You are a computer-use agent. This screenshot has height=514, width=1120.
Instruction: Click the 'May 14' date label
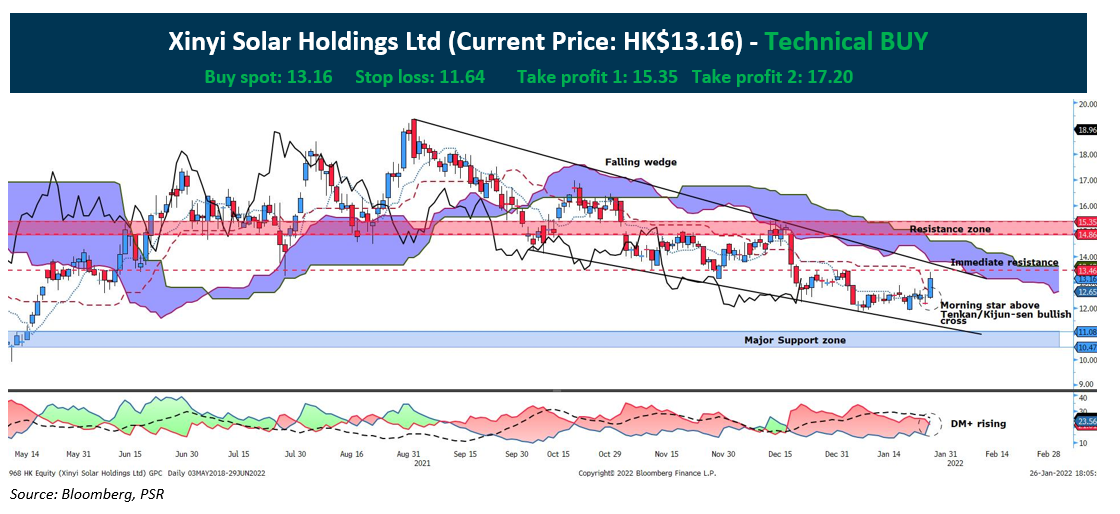26,454
